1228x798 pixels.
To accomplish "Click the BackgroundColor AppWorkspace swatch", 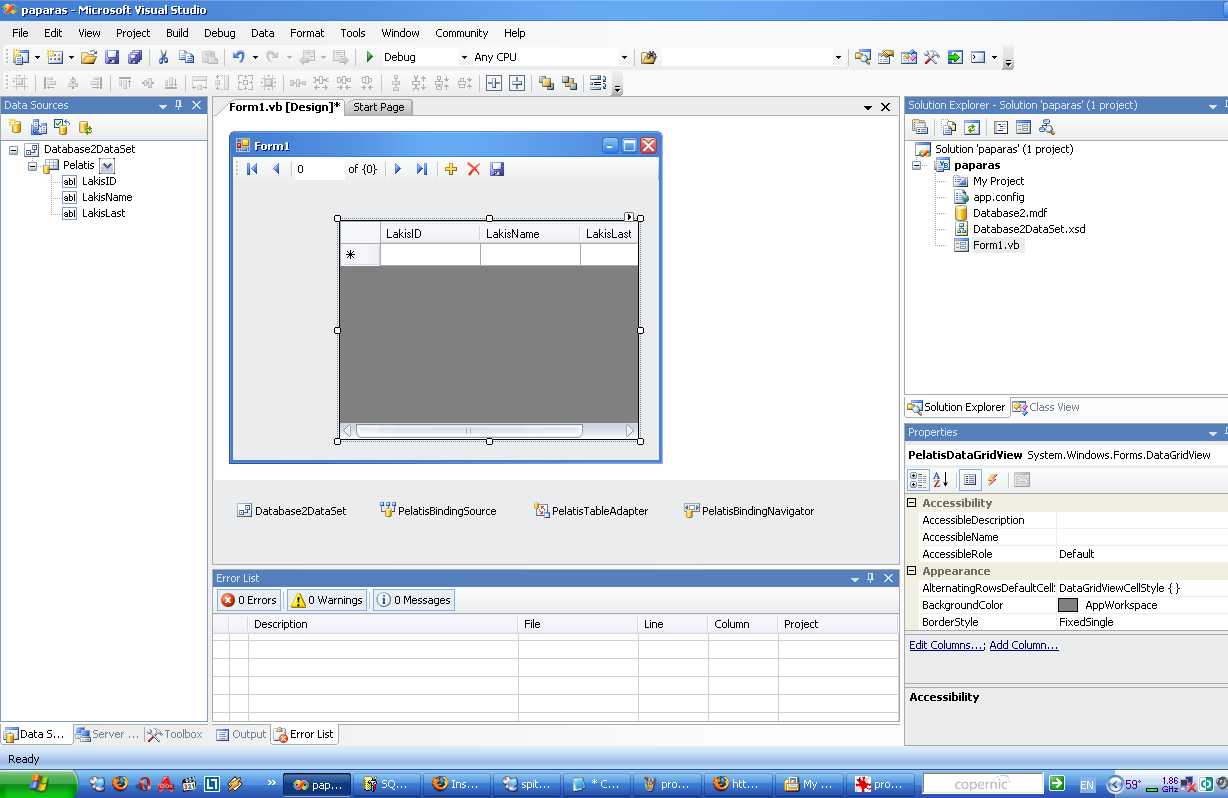I will click(x=1068, y=605).
